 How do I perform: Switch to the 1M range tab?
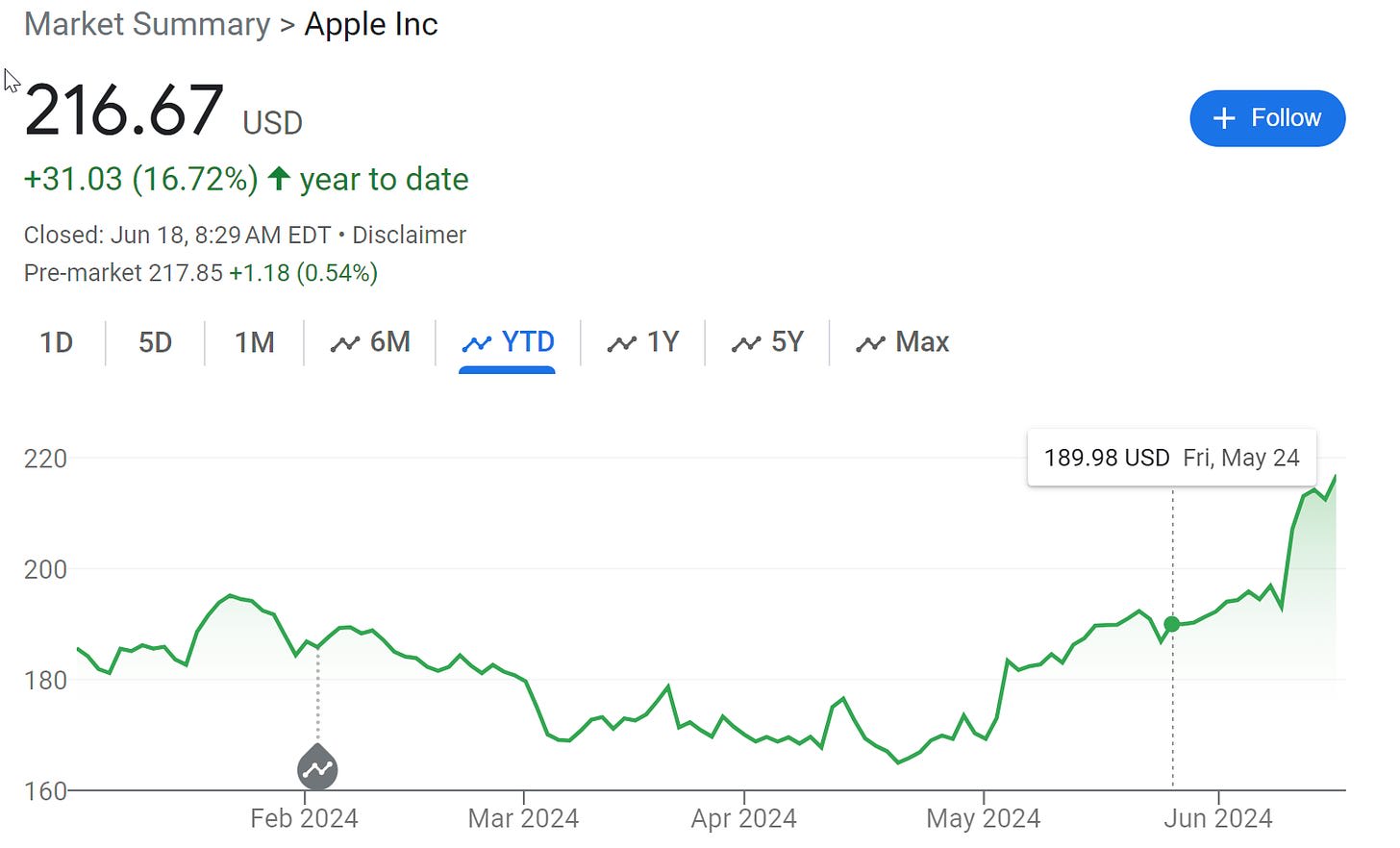pos(255,342)
